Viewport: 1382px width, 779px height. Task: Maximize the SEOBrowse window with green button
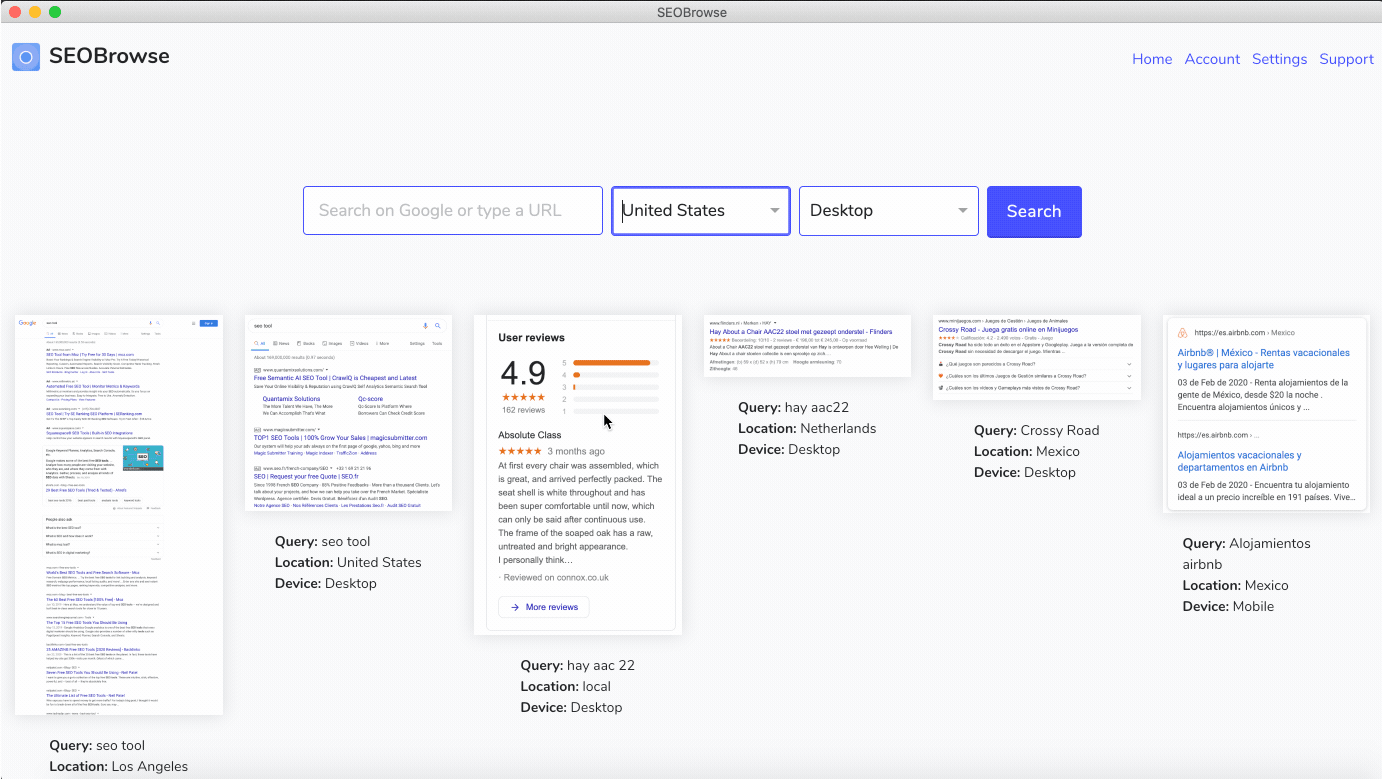tap(55, 12)
